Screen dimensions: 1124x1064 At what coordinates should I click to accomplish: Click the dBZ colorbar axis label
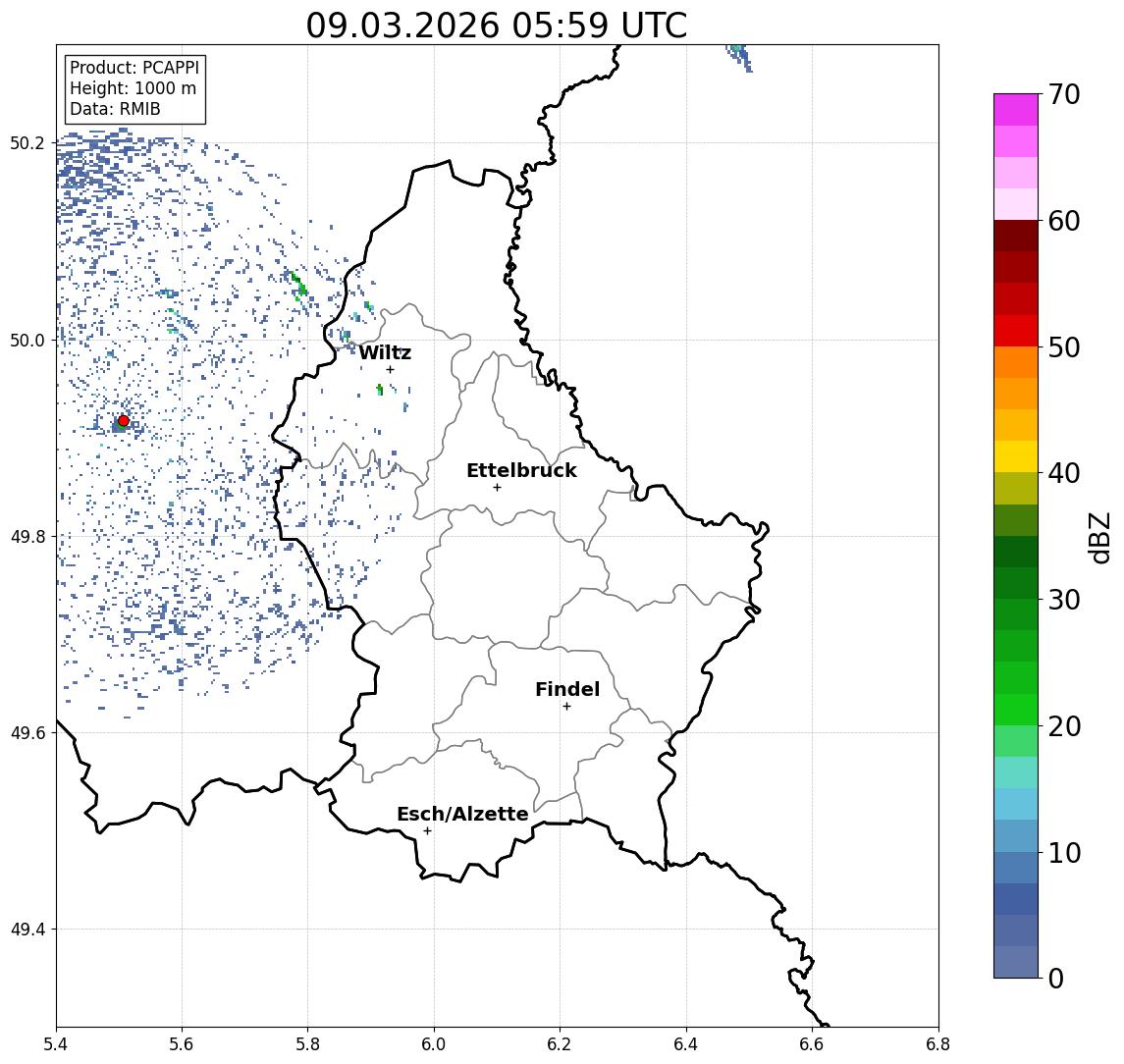pyautogui.click(x=1098, y=538)
